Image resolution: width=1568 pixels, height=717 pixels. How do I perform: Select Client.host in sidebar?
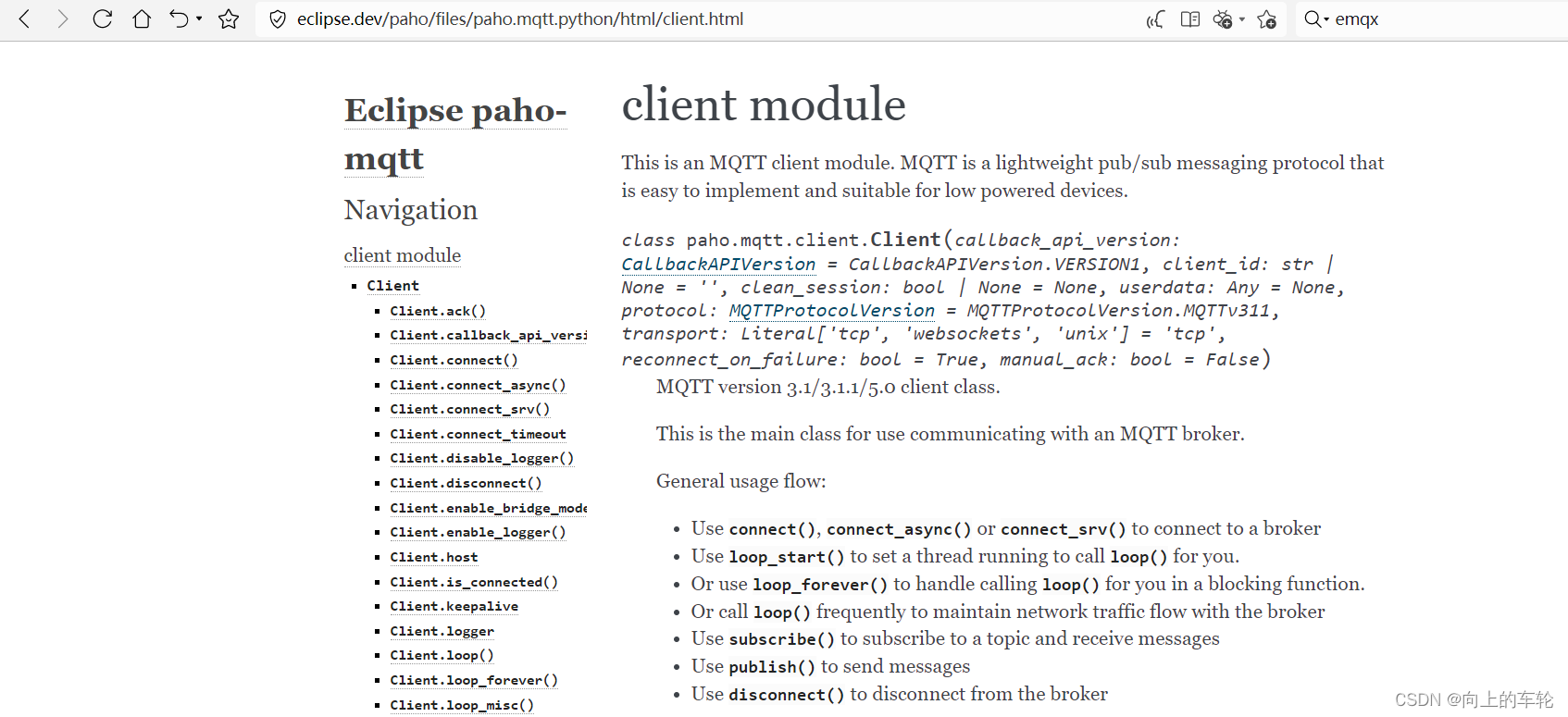click(x=434, y=557)
